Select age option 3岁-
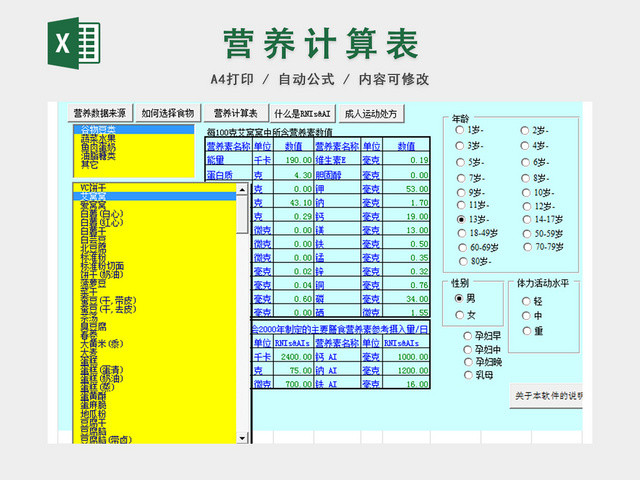 pyautogui.click(x=460, y=146)
